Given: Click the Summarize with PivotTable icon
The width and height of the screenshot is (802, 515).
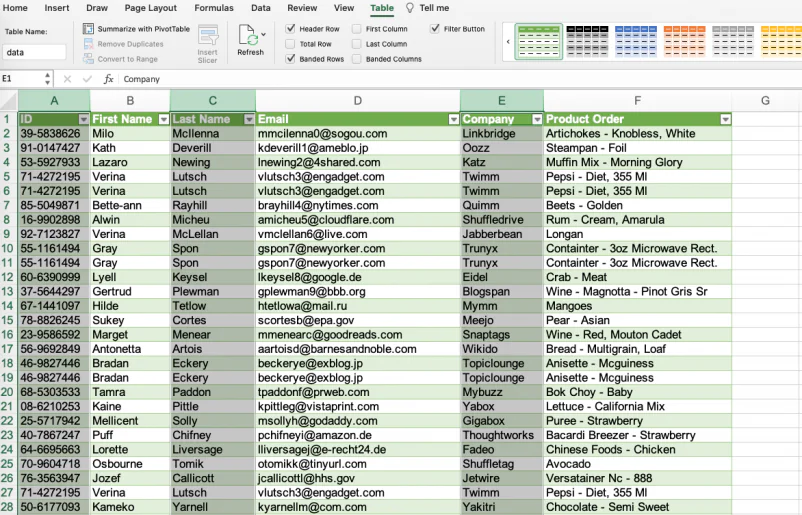Looking at the screenshot, I should [88, 29].
